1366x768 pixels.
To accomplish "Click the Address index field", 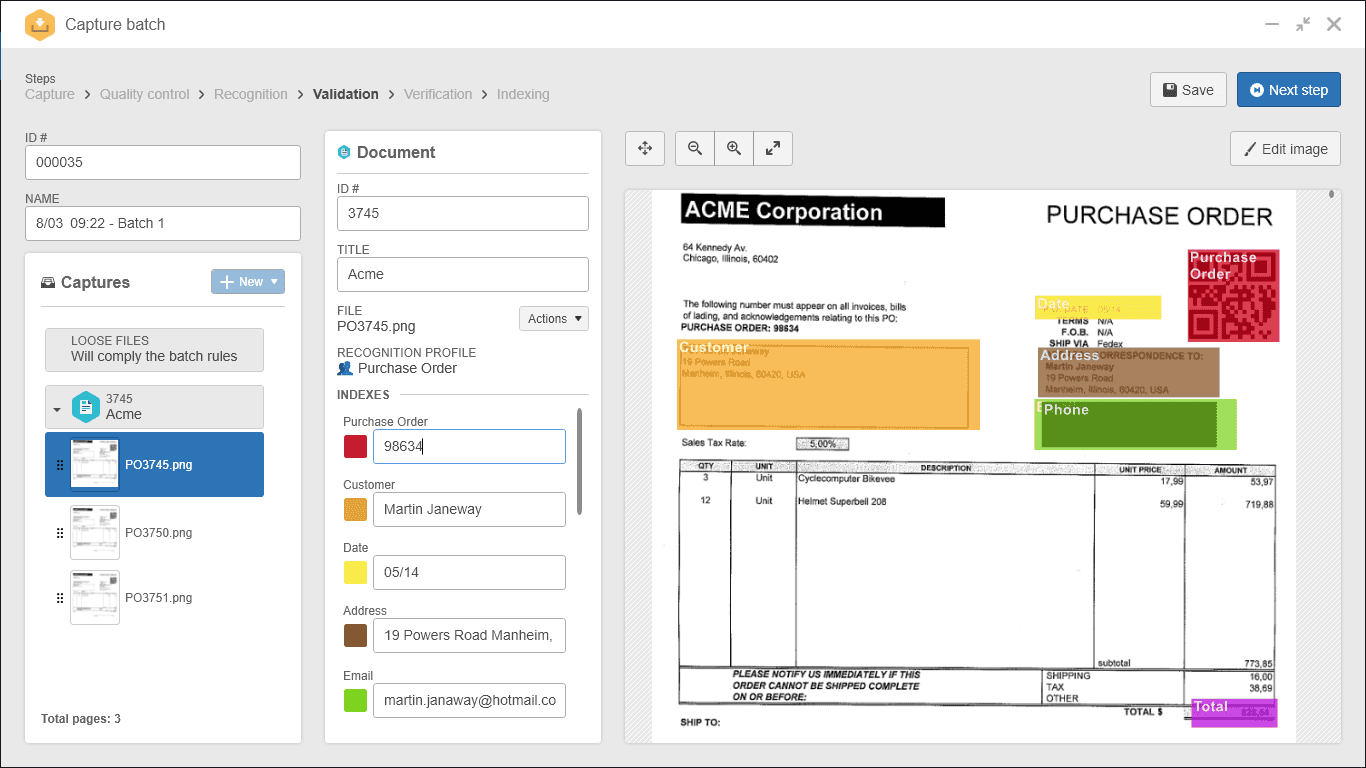I will (469, 635).
